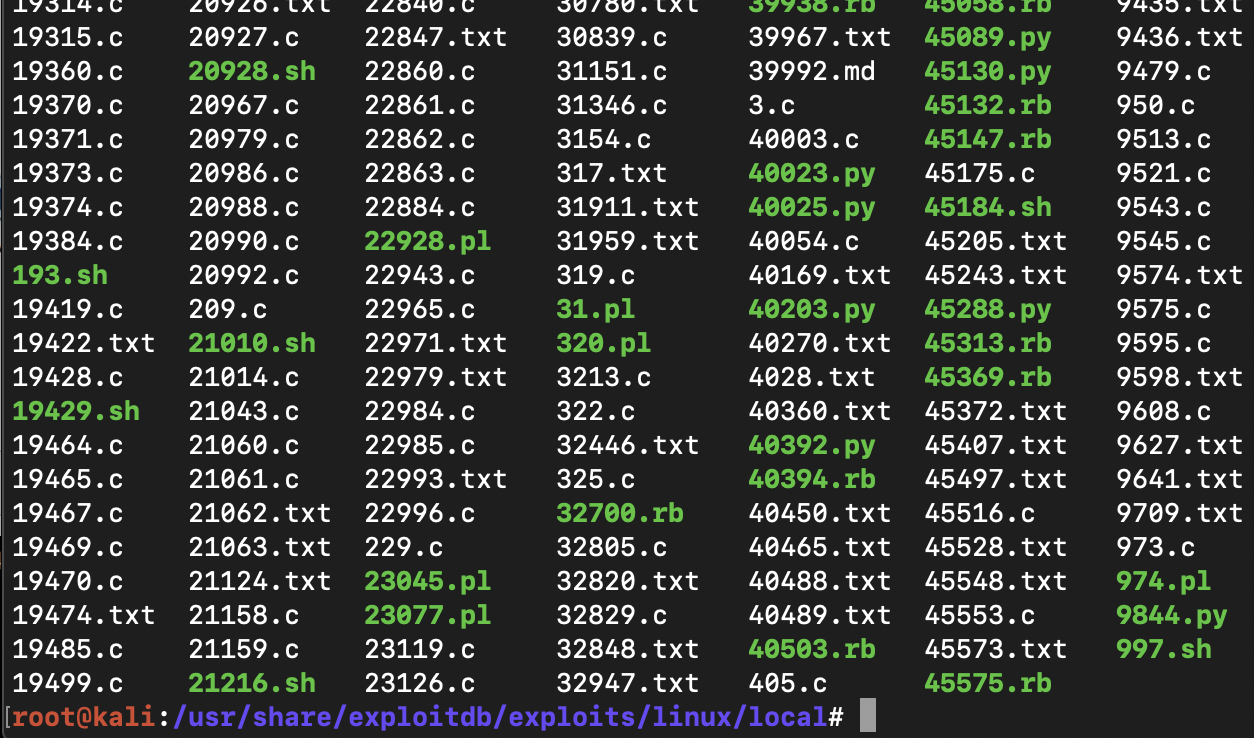The width and height of the screenshot is (1254, 738).
Task: Select the 21216.sh file in the listing
Action: [x=251, y=683]
